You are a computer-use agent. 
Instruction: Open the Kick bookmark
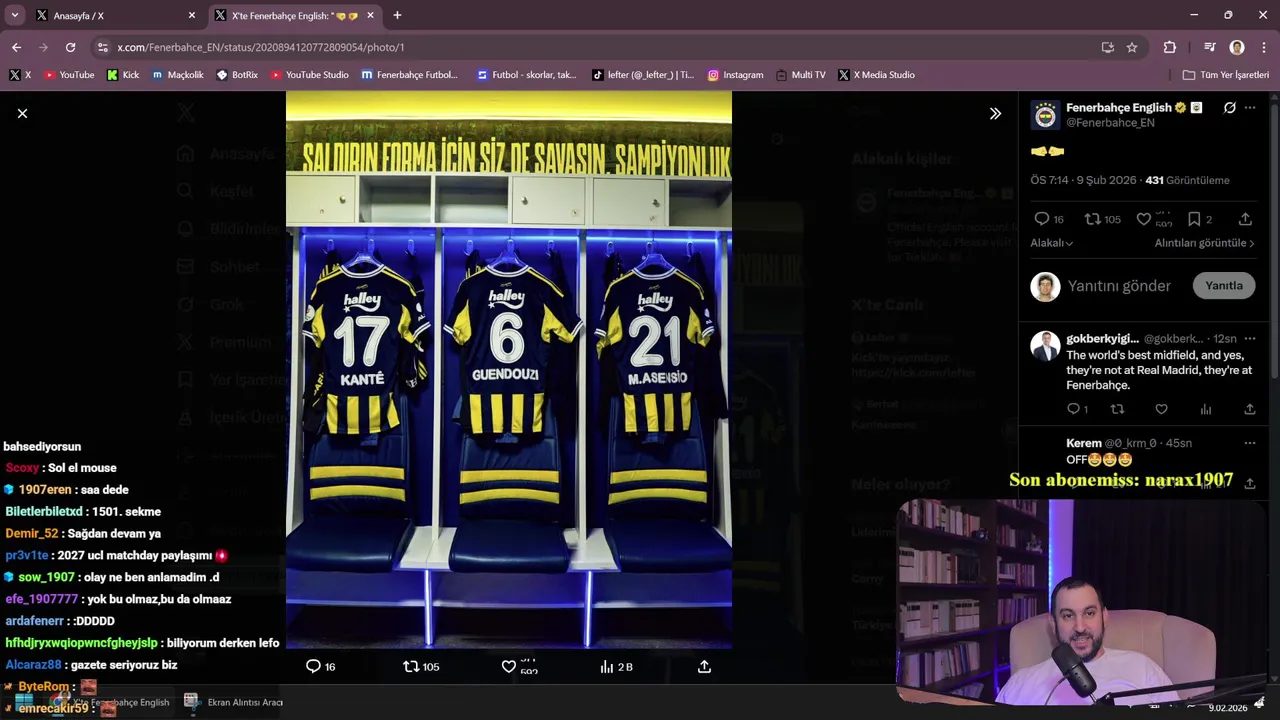click(123, 75)
